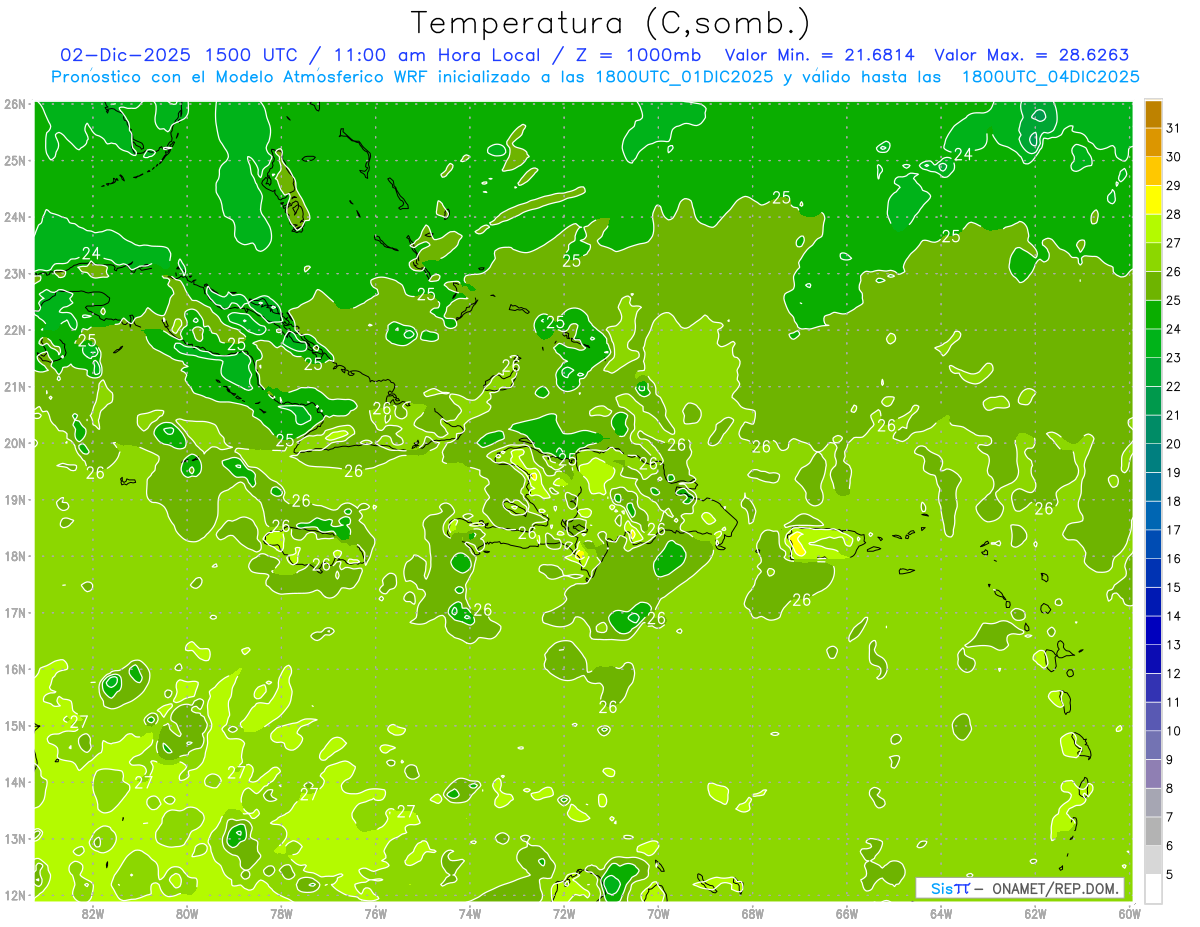Click legend value "20" on color bar

(1173, 443)
